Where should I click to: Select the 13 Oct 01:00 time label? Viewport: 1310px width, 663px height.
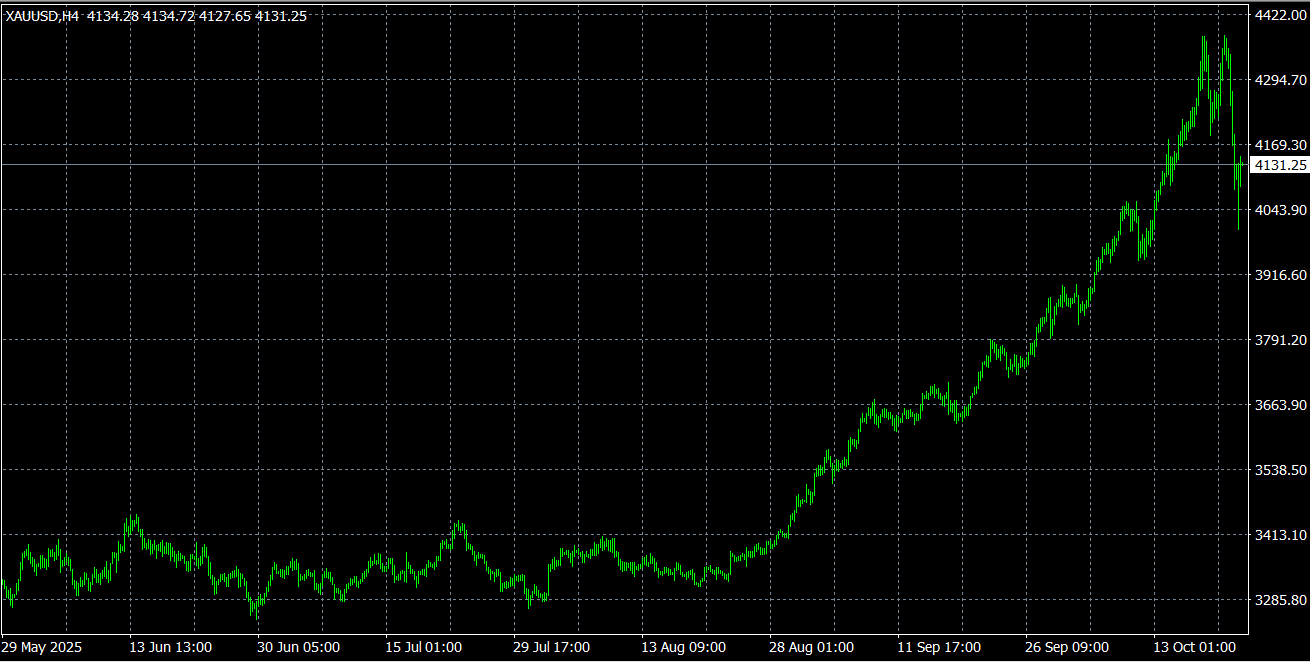pyautogui.click(x=1195, y=647)
